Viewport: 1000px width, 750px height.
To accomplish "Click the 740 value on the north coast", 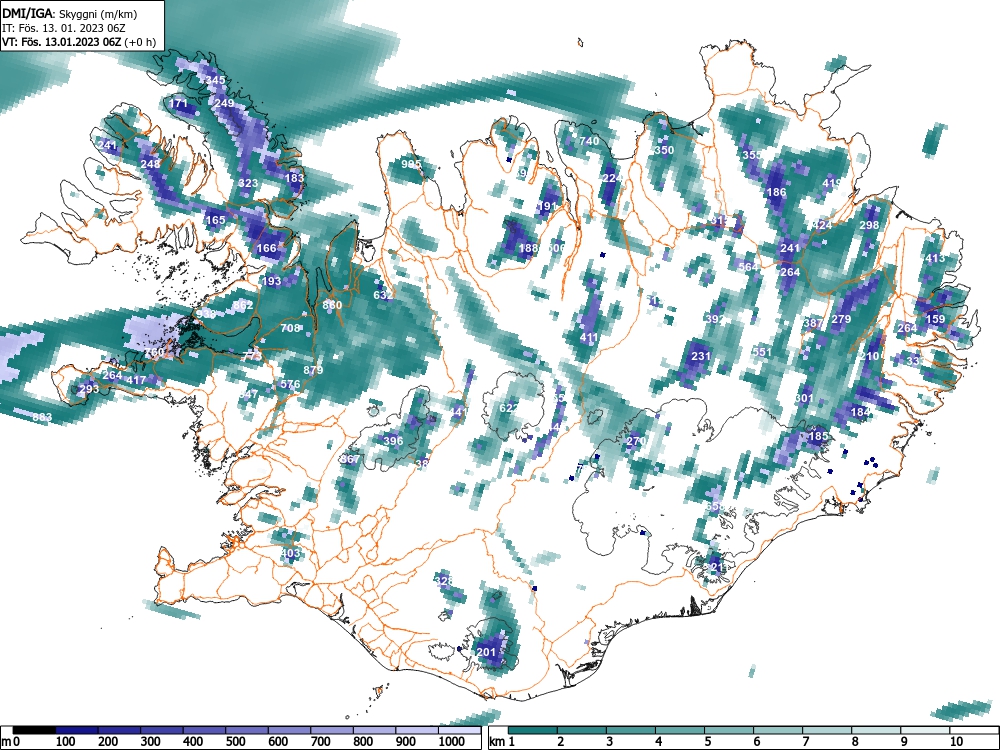I will (x=589, y=141).
